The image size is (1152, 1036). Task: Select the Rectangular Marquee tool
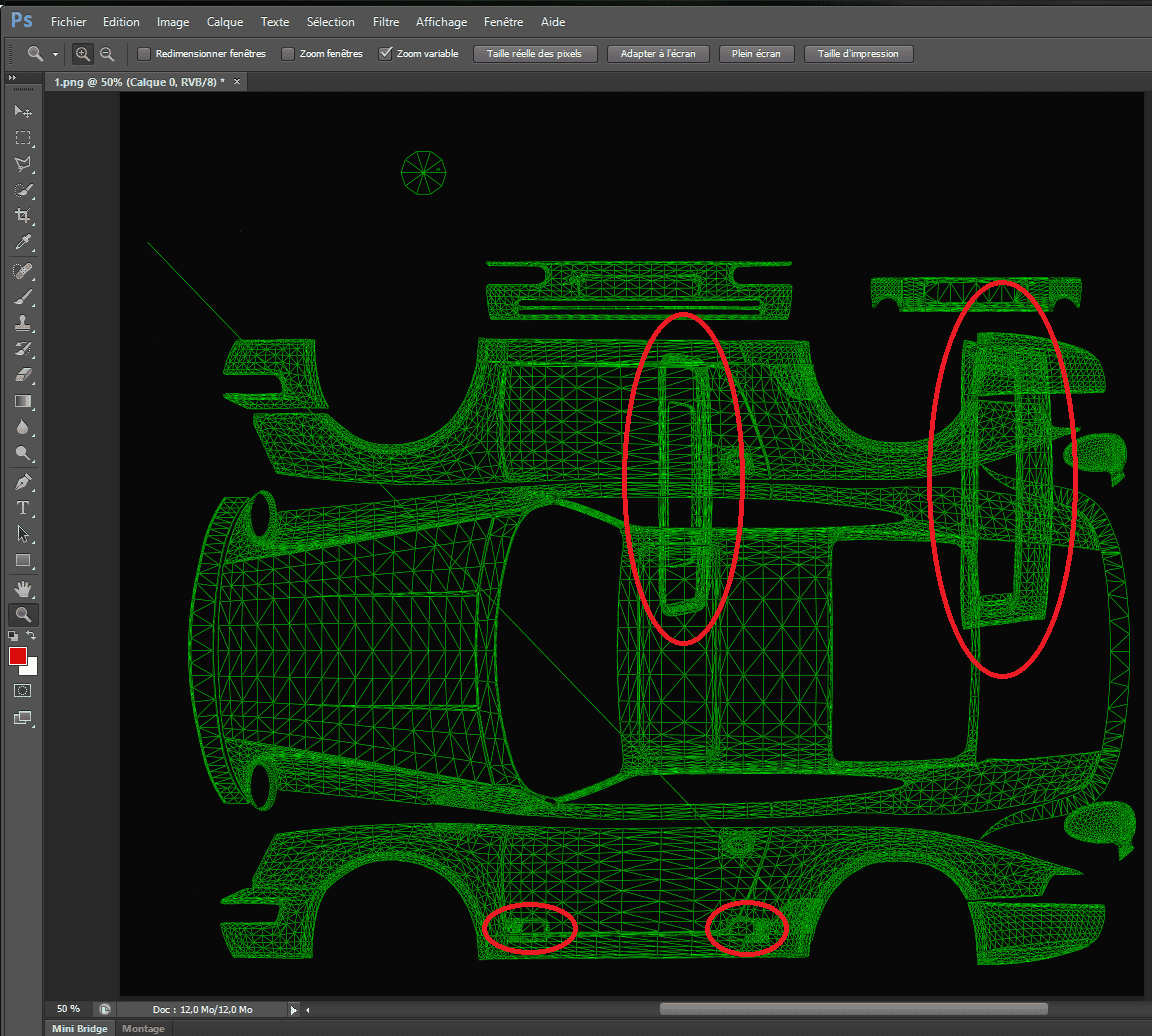23,137
